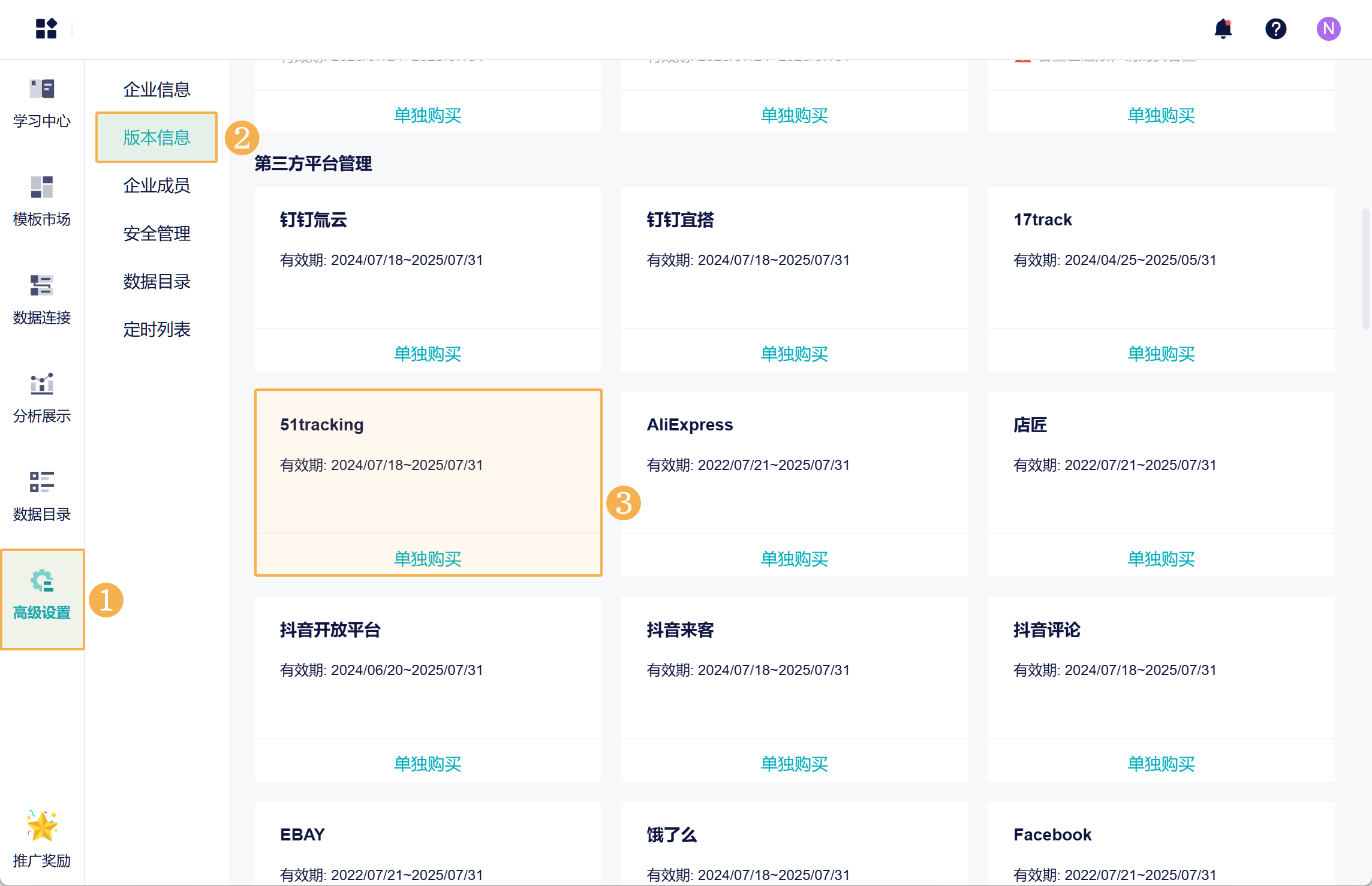The height and width of the screenshot is (886, 1372).
Task: Click 单独购买 under 17track
Action: pos(1161,354)
